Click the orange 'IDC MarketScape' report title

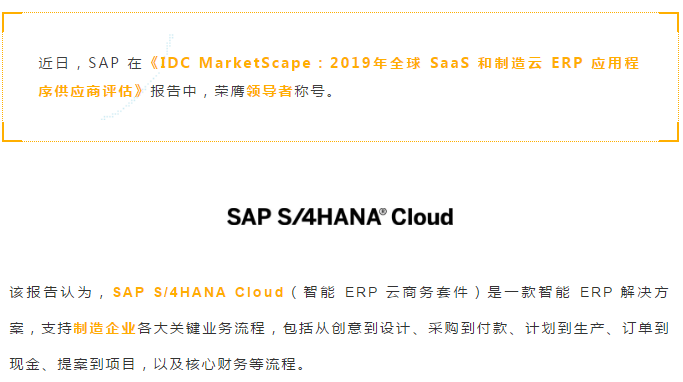236,63
